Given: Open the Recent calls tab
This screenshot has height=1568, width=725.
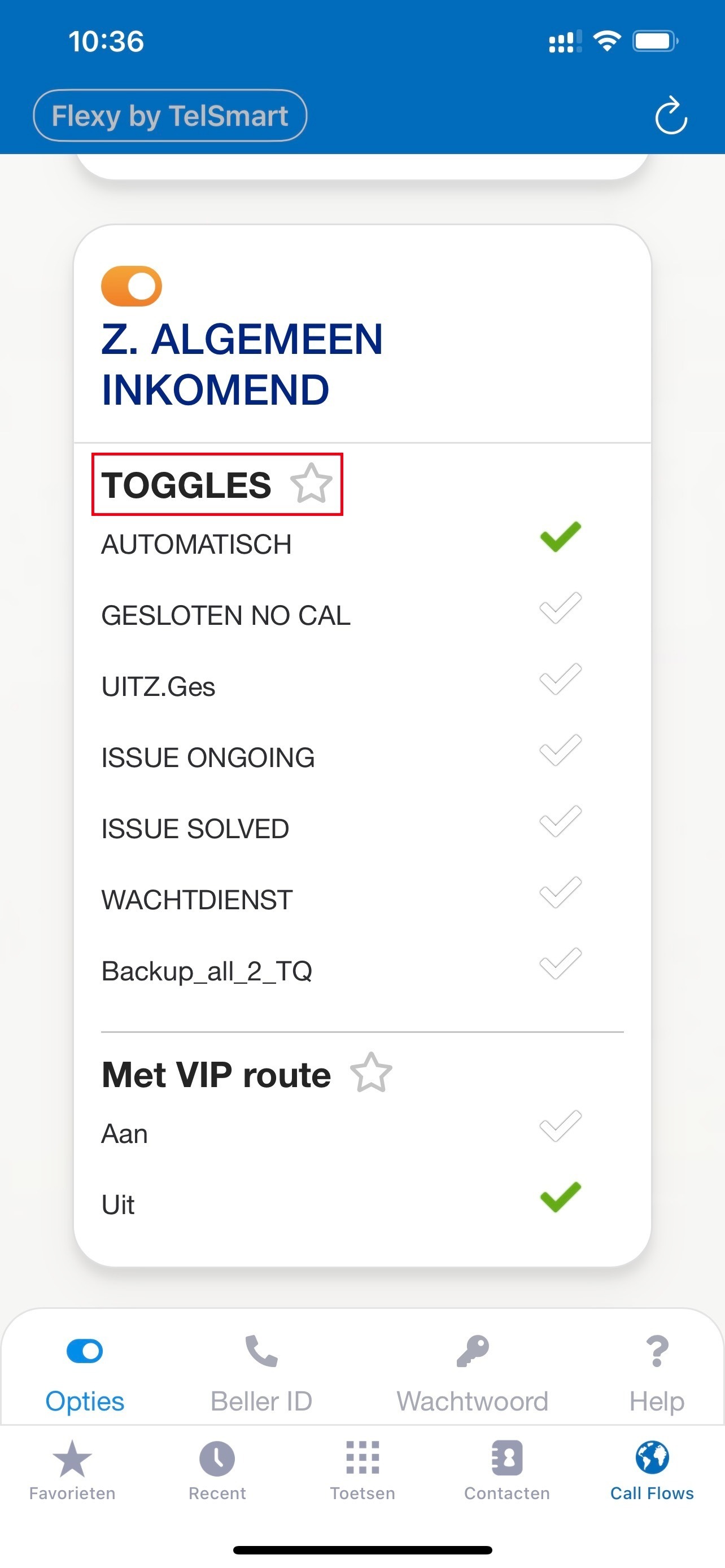Looking at the screenshot, I should point(217,1470).
